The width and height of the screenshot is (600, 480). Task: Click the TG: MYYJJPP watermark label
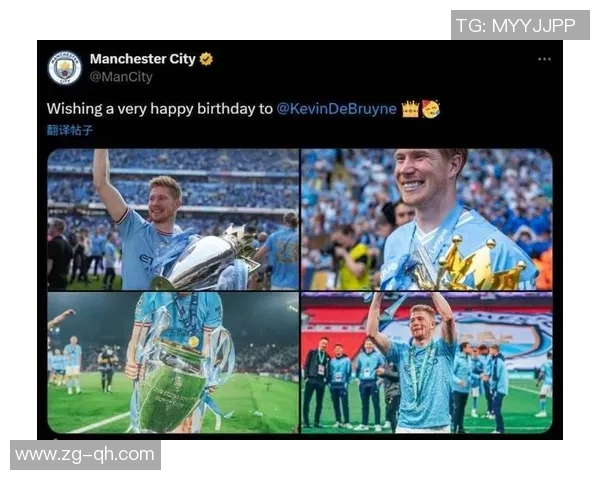tap(520, 25)
